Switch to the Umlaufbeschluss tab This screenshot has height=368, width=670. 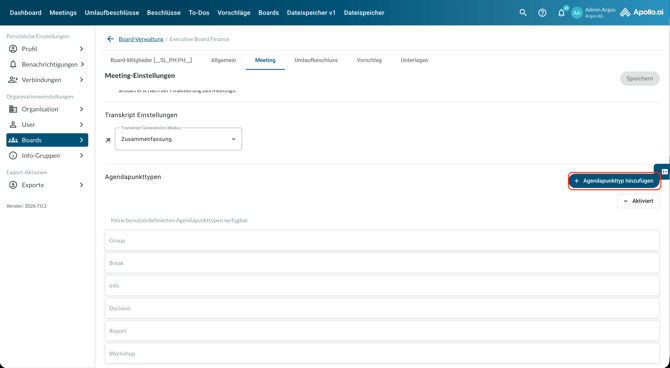point(316,60)
